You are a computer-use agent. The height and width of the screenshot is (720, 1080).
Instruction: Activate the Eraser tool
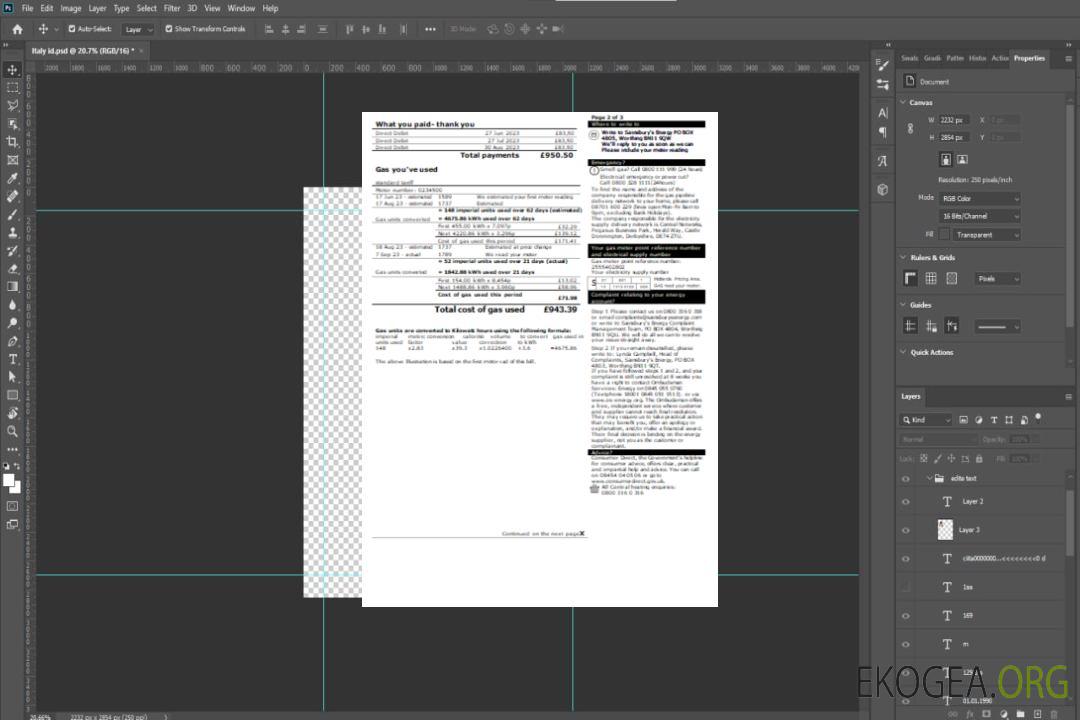coord(13,268)
